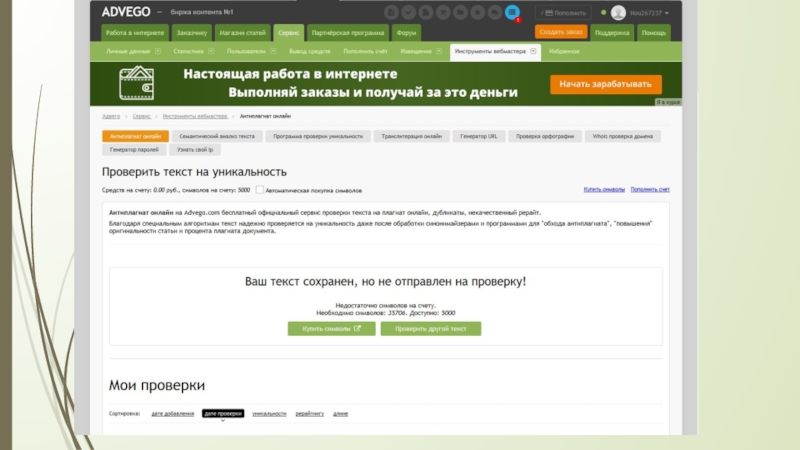The height and width of the screenshot is (450, 800).
Task: Open the page document icon in the header
Action: click(426, 12)
